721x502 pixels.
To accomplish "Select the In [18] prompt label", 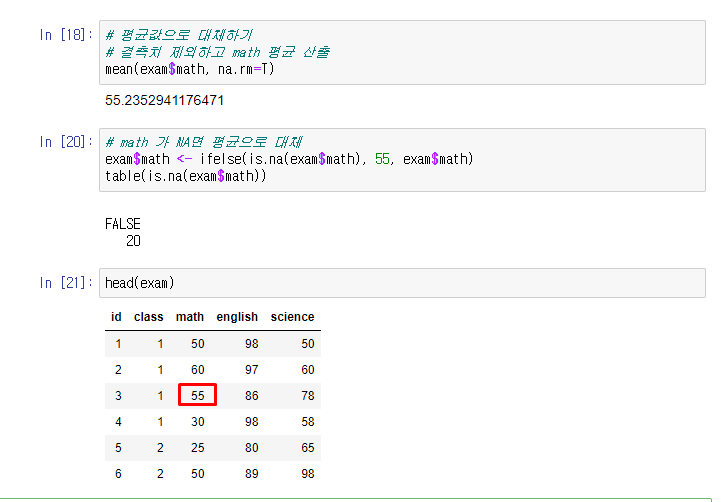I will click(66, 35).
